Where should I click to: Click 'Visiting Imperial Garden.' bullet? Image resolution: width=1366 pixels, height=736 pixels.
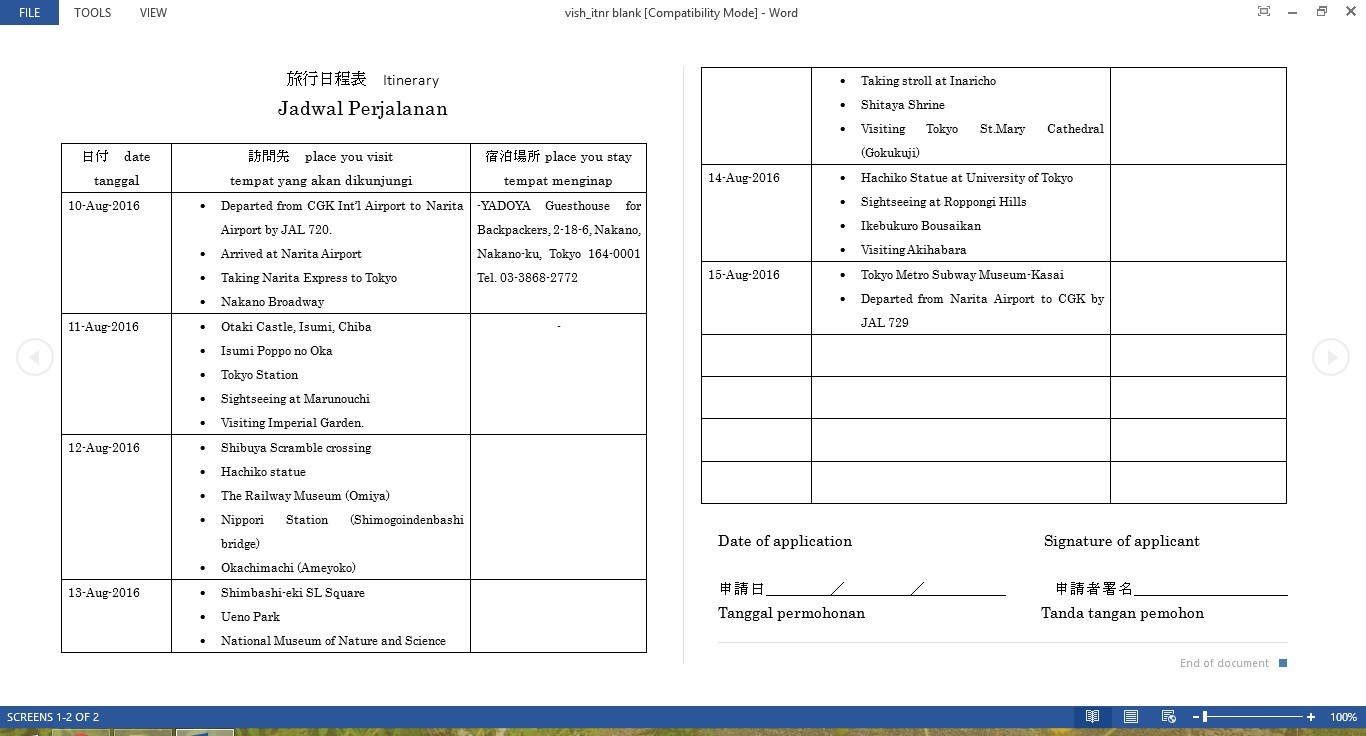[x=292, y=423]
